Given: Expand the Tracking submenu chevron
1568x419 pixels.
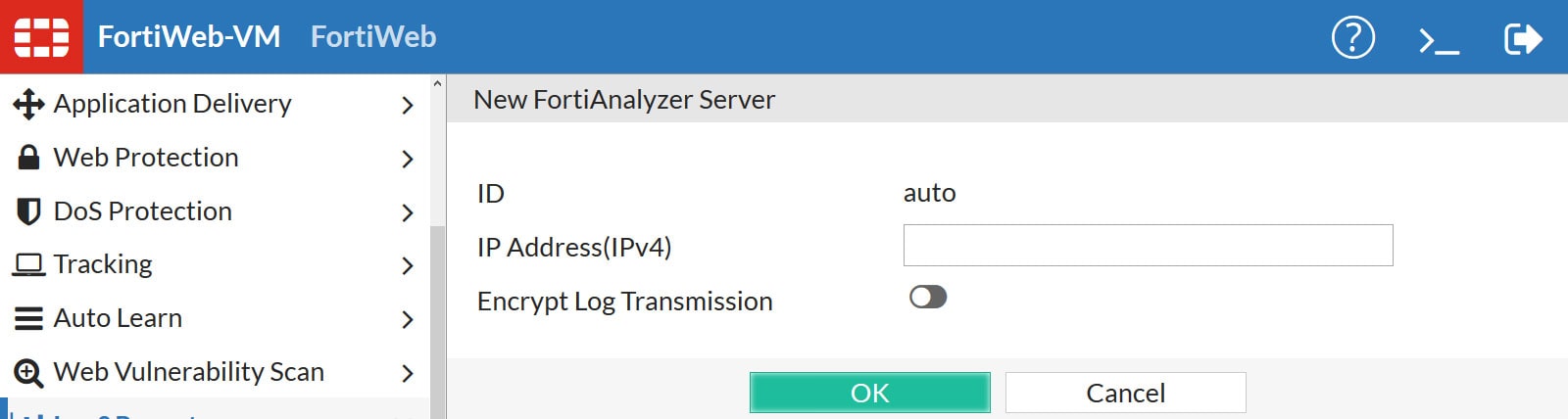Looking at the screenshot, I should pyautogui.click(x=408, y=265).
